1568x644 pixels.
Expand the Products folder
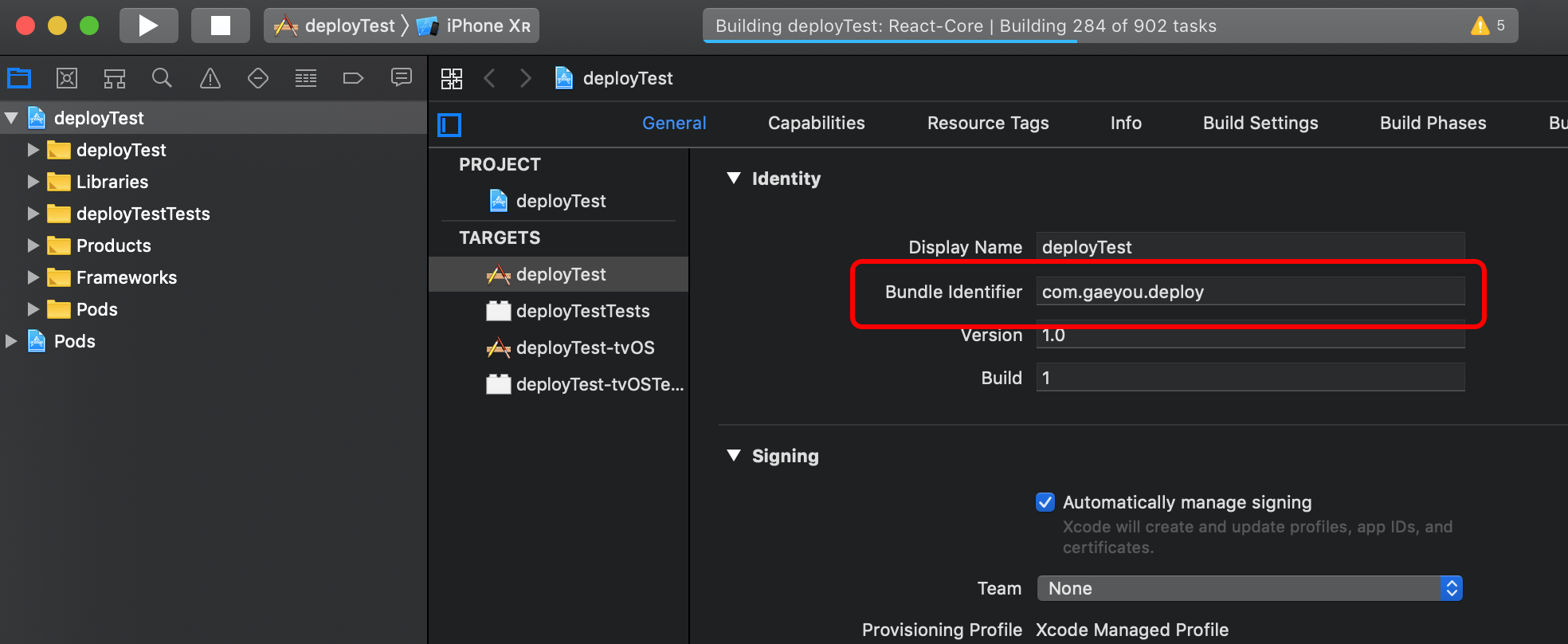[x=33, y=245]
